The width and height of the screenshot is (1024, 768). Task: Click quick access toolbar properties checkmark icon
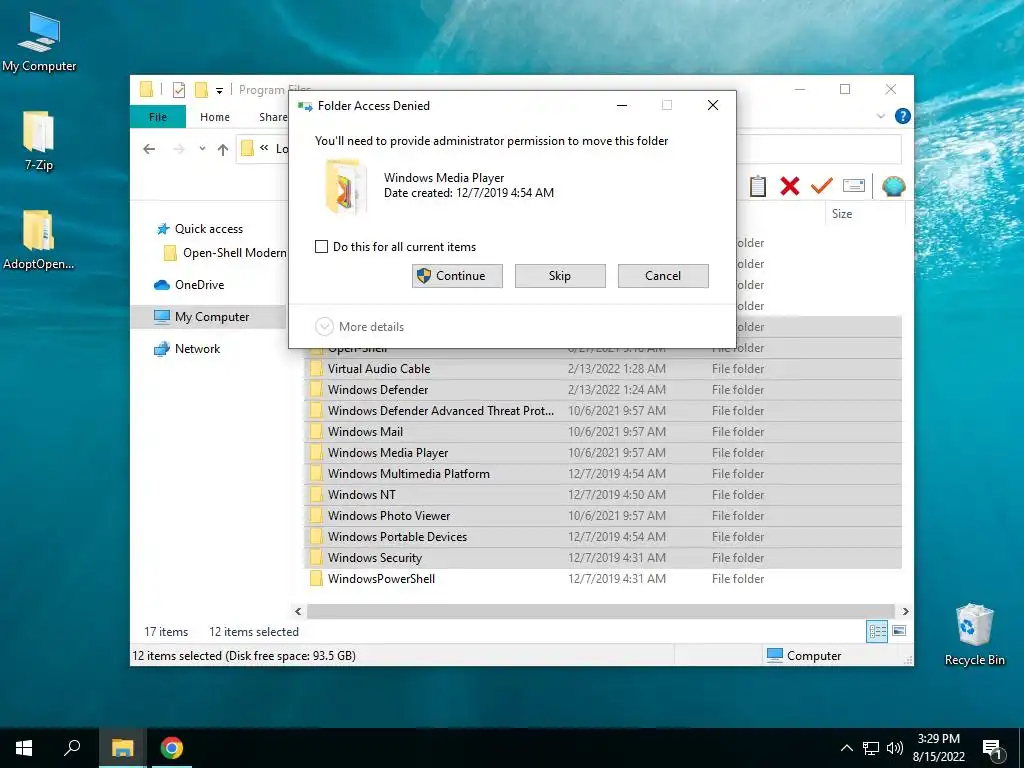click(x=179, y=90)
